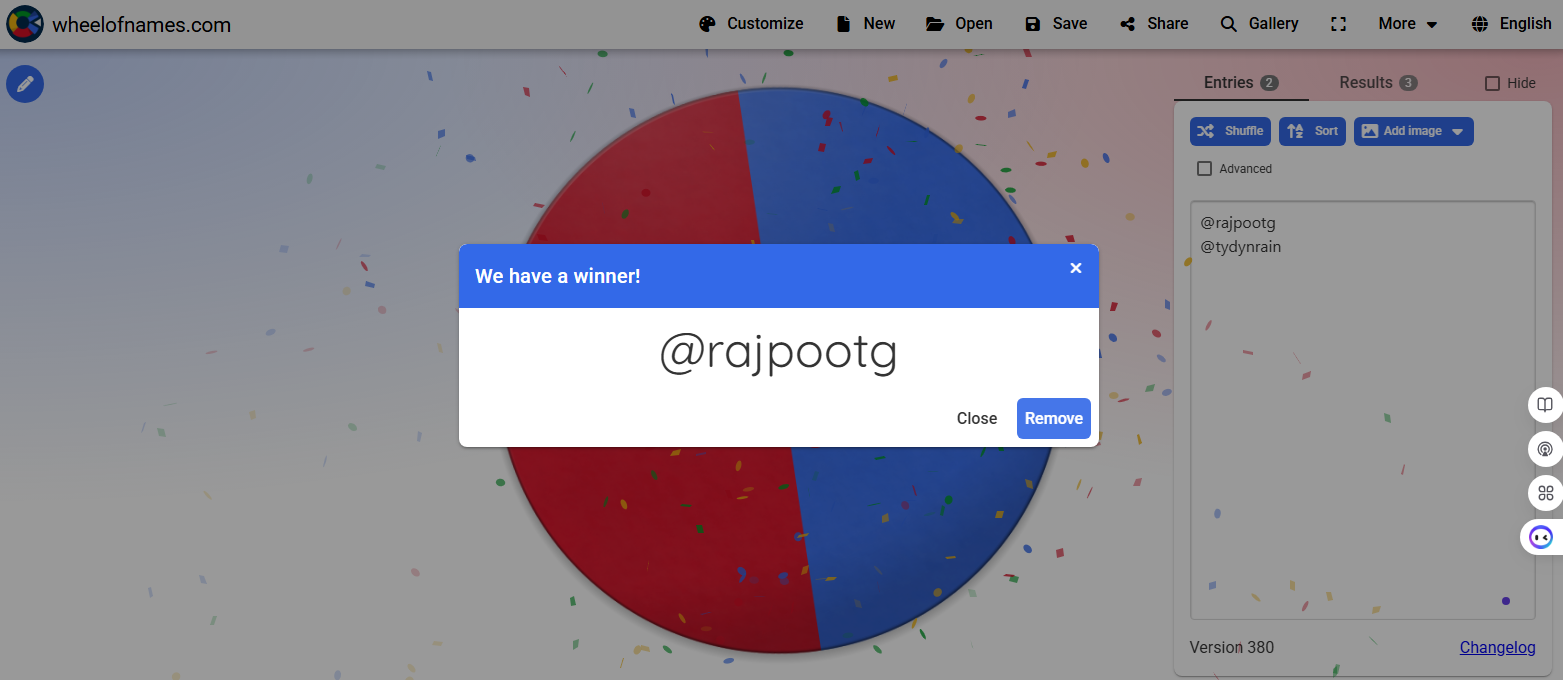
Task: Click the winner name @rajpootg text
Action: 778,353
